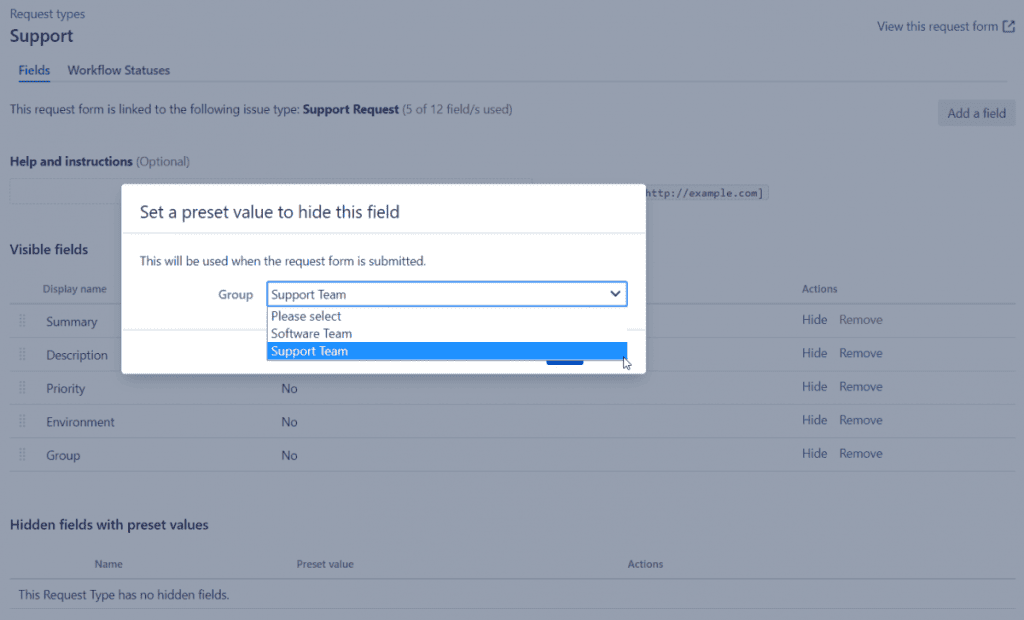
Task: Remove the Environment field
Action: (860, 420)
